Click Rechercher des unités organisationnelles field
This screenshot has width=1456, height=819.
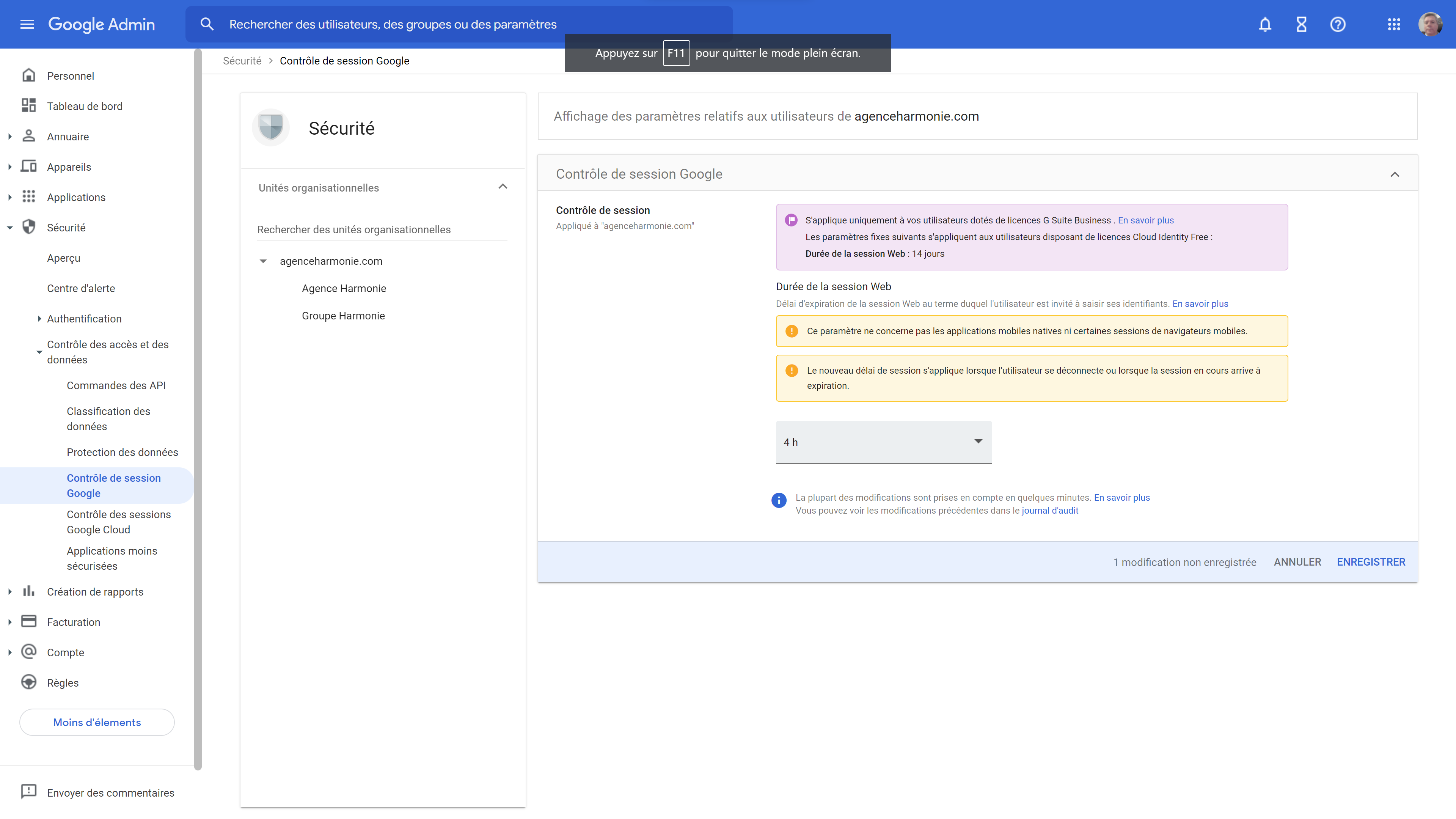click(x=382, y=230)
